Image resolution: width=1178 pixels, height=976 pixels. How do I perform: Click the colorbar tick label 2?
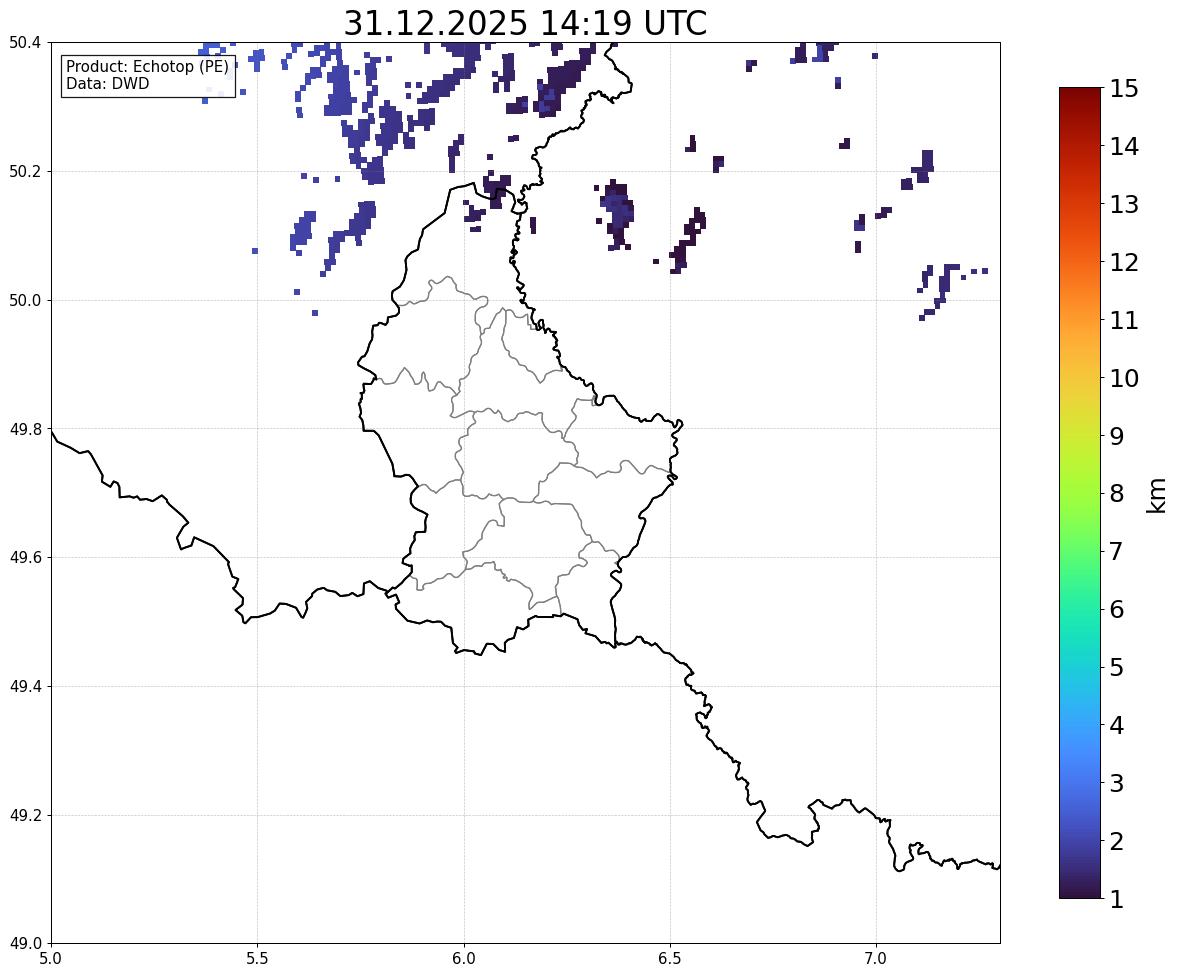point(1116,841)
